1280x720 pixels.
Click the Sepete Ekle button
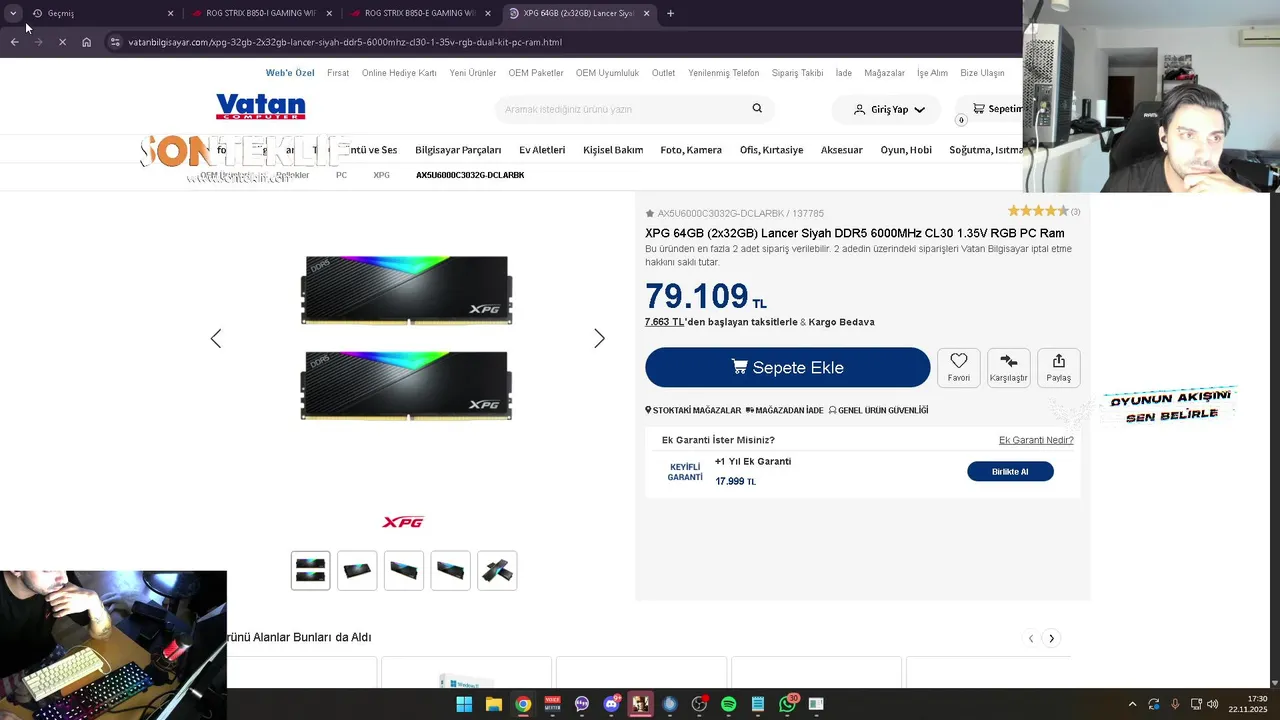coord(788,367)
